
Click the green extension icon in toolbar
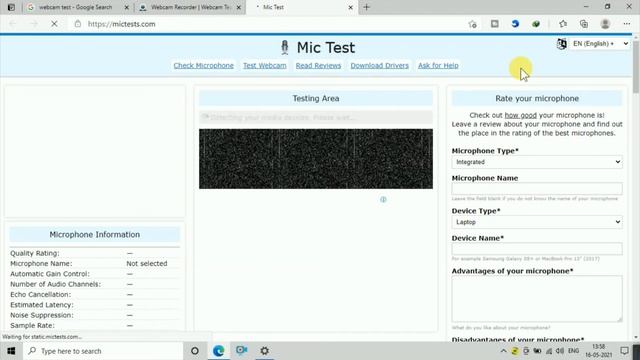(536, 24)
